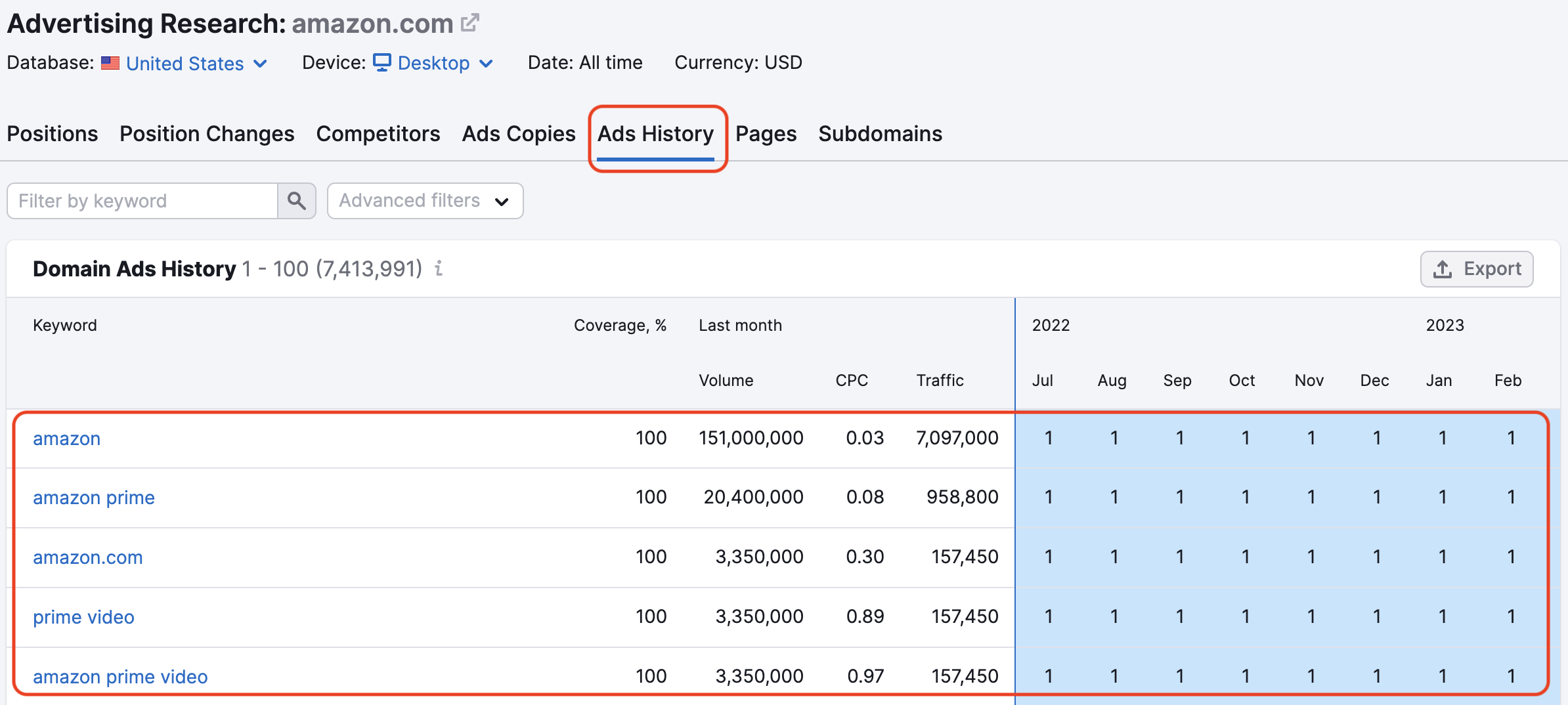Open the prime video keyword link
The height and width of the screenshot is (705, 1568).
(83, 616)
